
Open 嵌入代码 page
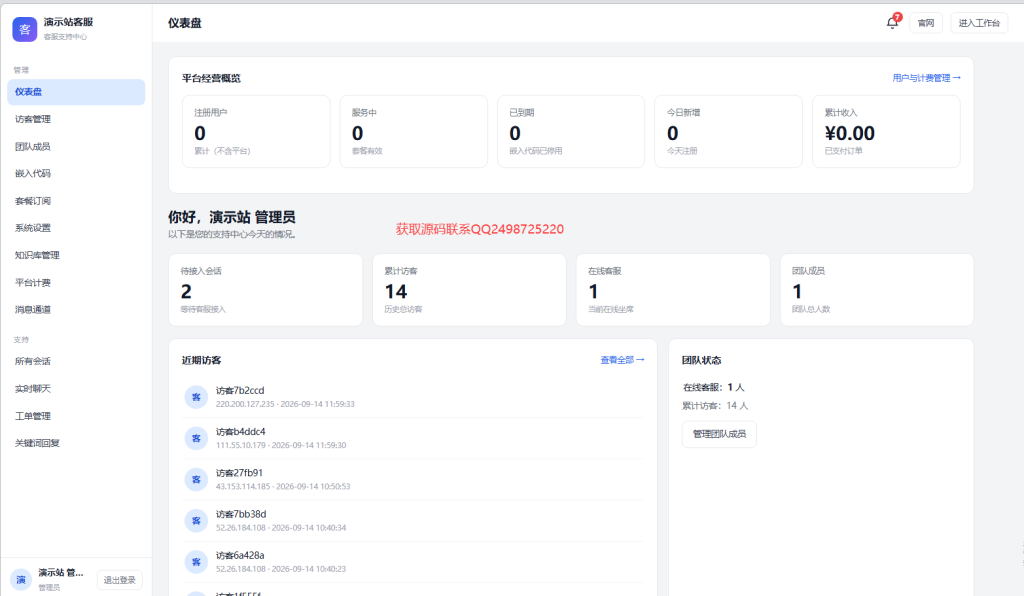tap(76, 174)
